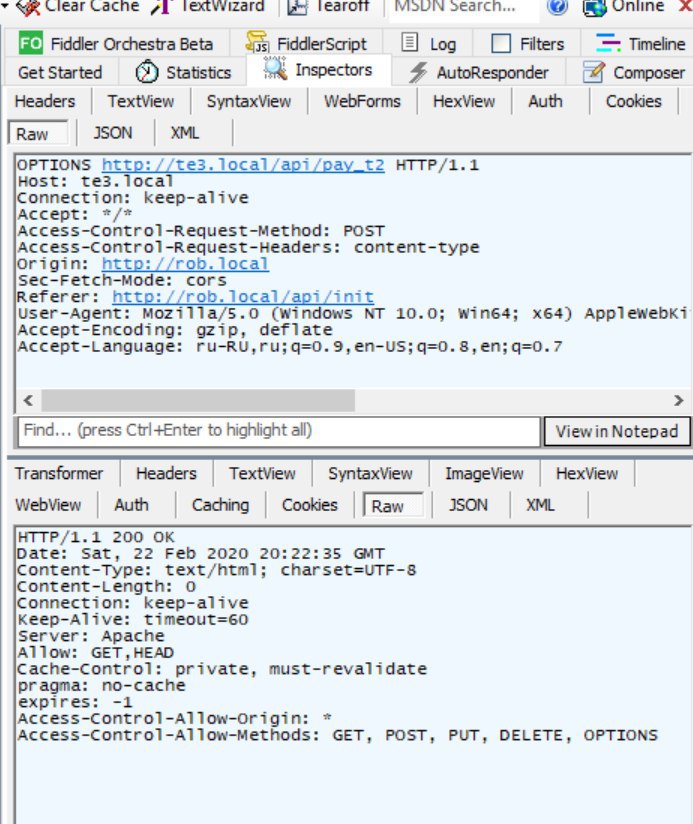Select request Raw tab
Image resolution: width=693 pixels, height=824 pixels.
pos(38,133)
